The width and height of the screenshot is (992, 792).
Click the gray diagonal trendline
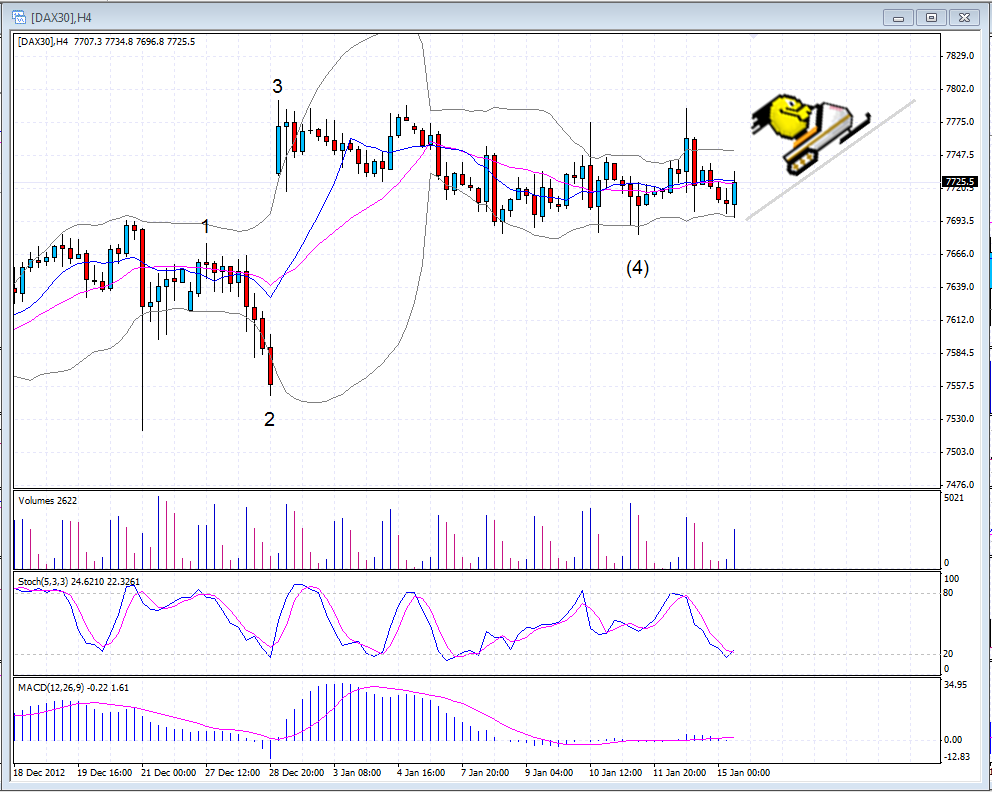830,159
